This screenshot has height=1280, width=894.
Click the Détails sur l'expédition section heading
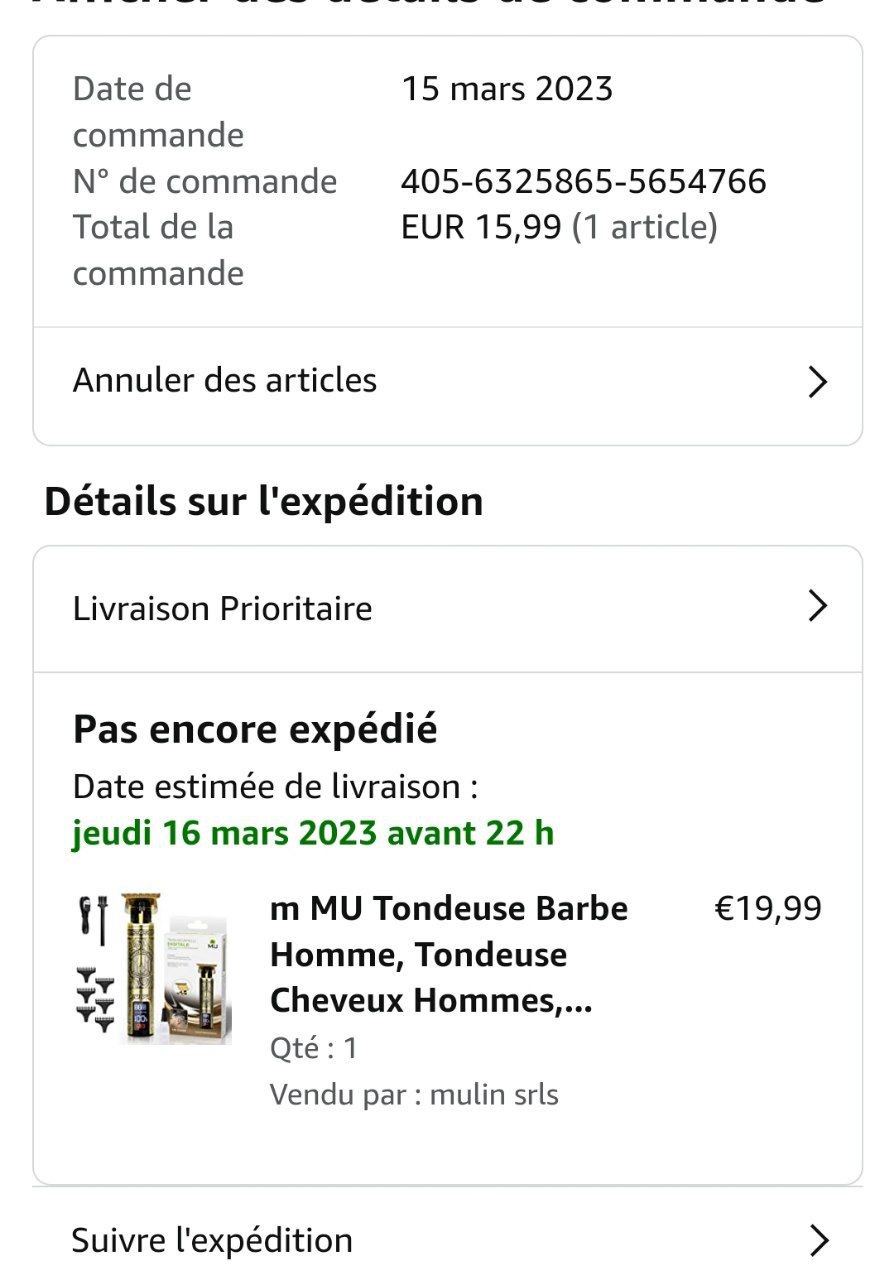pos(264,501)
